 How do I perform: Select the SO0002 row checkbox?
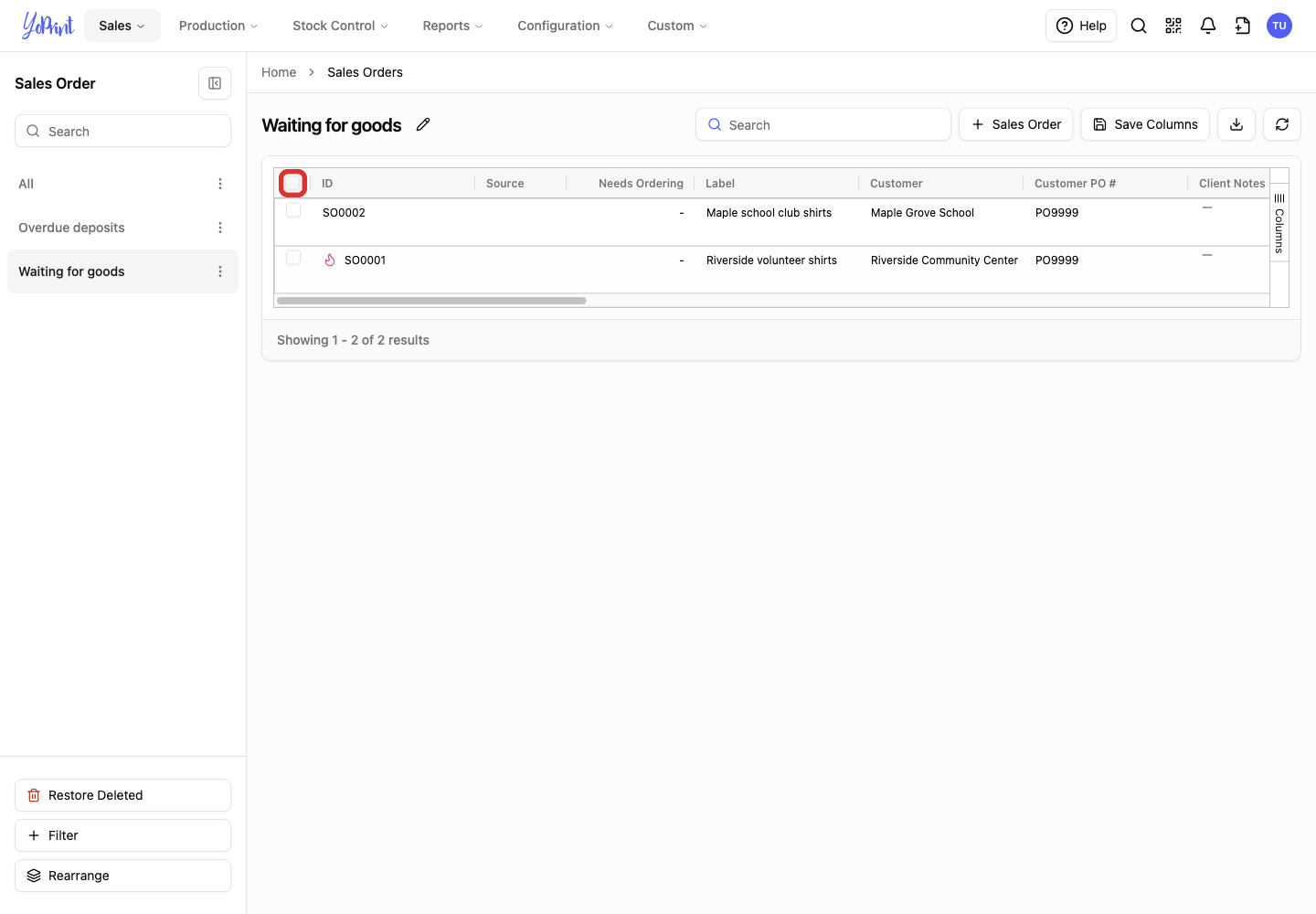point(293,210)
